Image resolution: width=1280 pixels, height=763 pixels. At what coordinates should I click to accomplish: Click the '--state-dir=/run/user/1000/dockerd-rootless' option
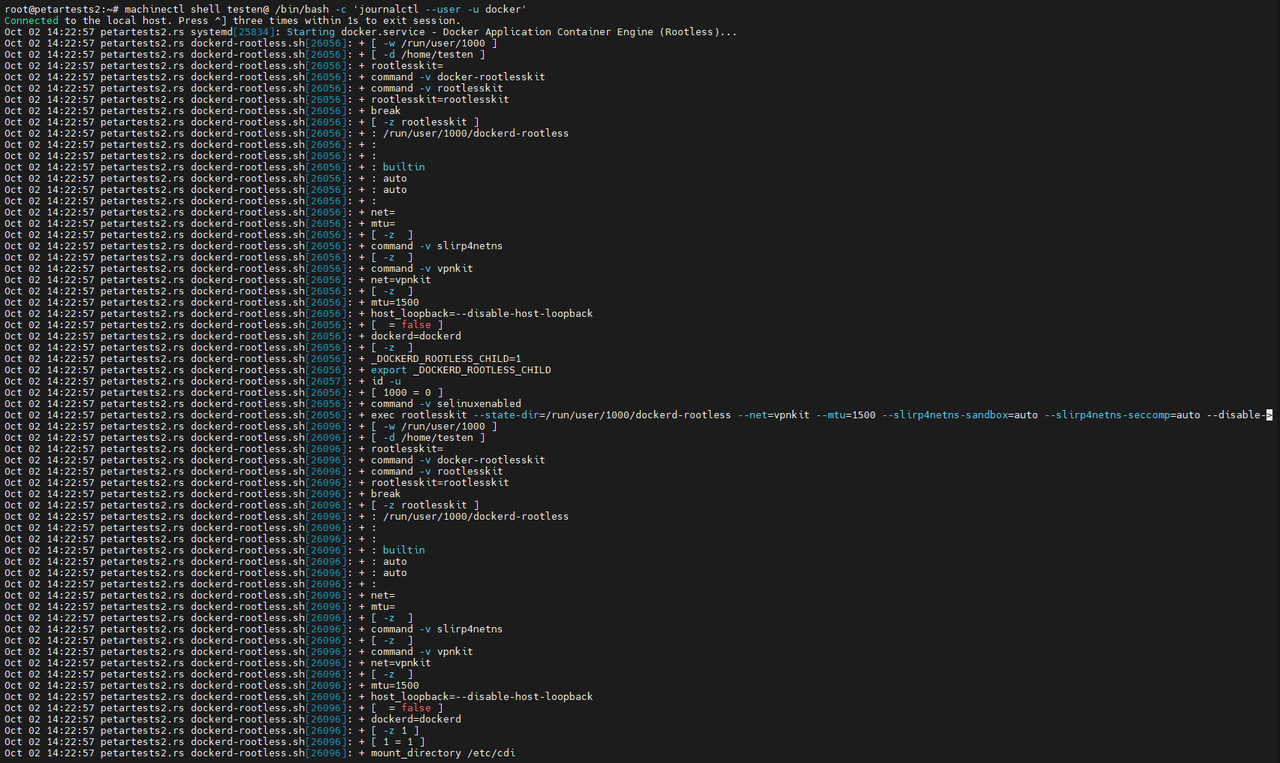tap(602, 415)
